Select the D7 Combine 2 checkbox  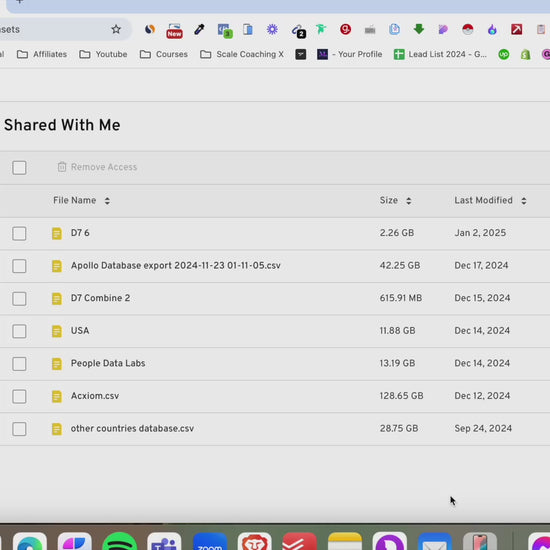(19, 299)
